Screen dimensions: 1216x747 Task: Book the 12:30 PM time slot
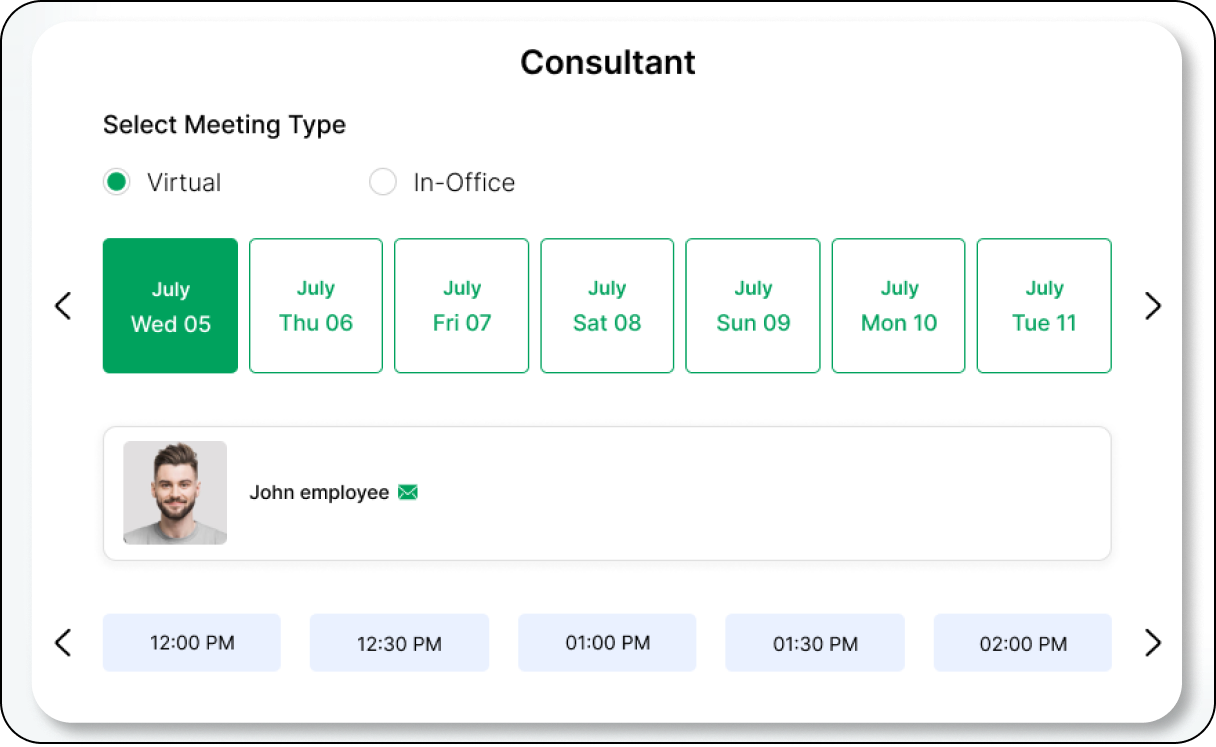tap(399, 643)
